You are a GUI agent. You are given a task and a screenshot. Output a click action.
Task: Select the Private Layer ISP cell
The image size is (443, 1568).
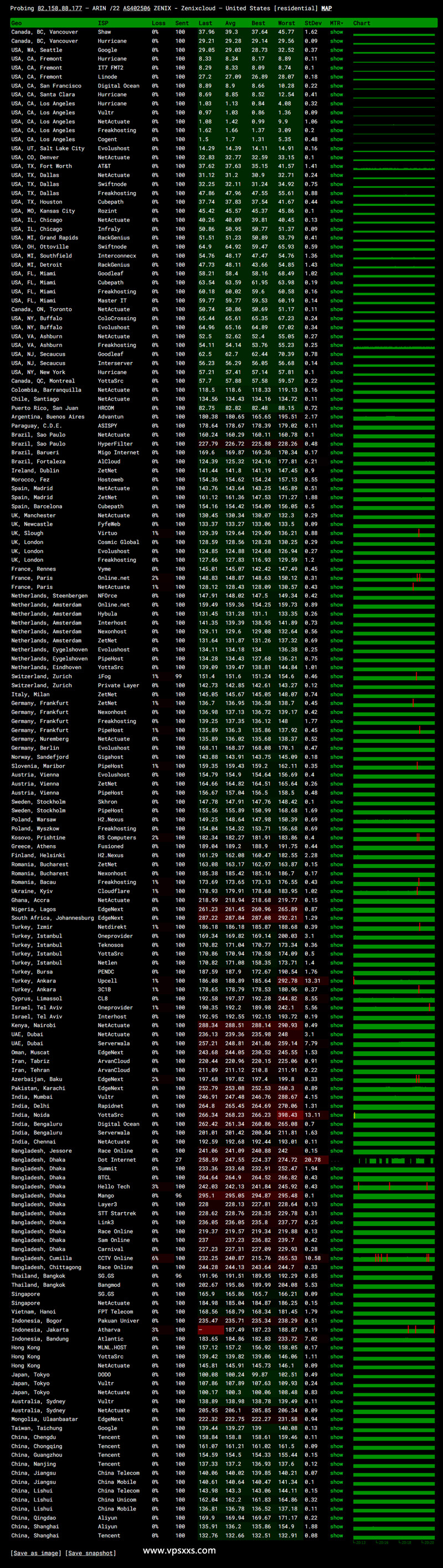[118, 685]
